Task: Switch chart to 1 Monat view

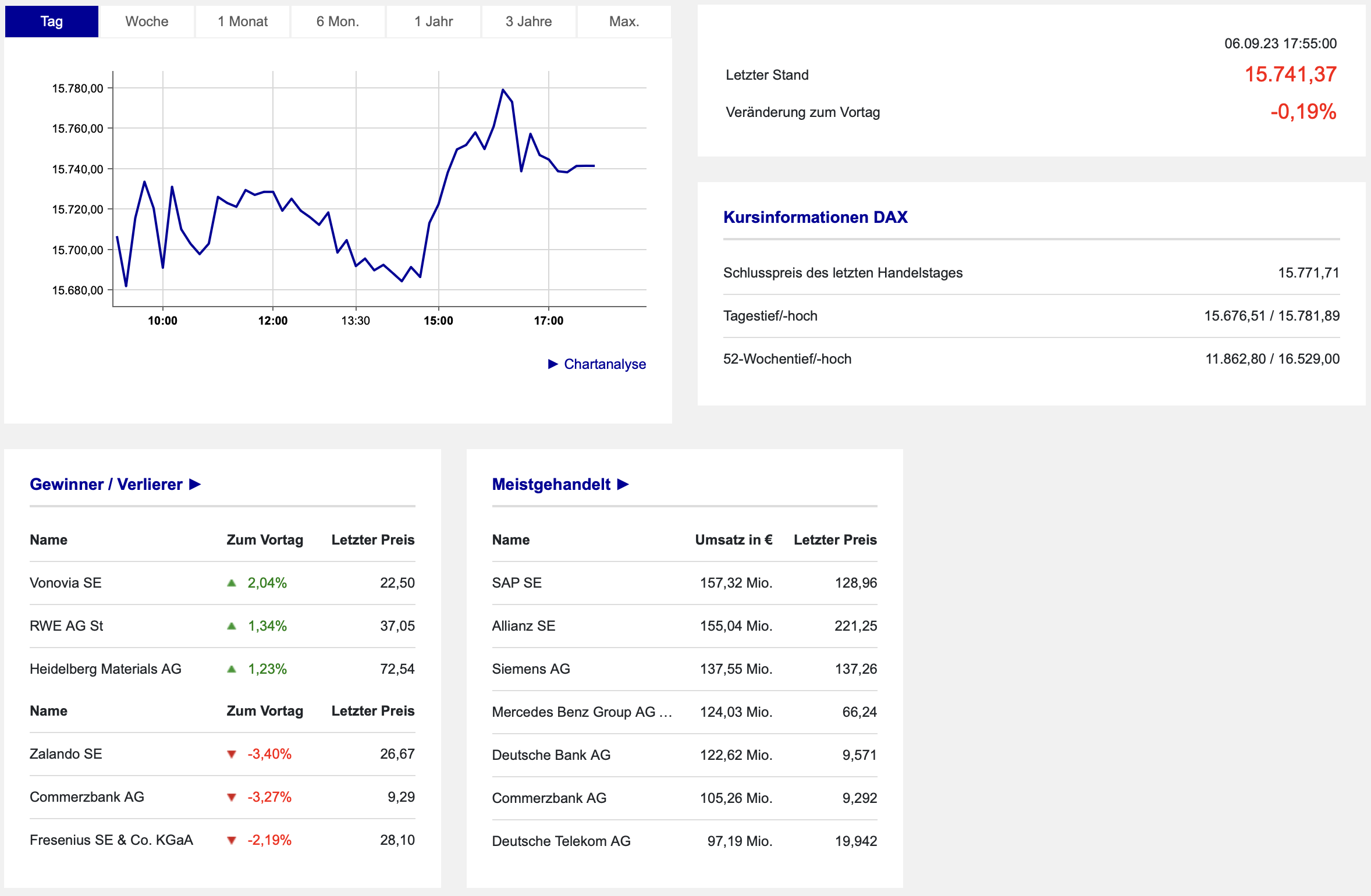Action: (x=242, y=22)
